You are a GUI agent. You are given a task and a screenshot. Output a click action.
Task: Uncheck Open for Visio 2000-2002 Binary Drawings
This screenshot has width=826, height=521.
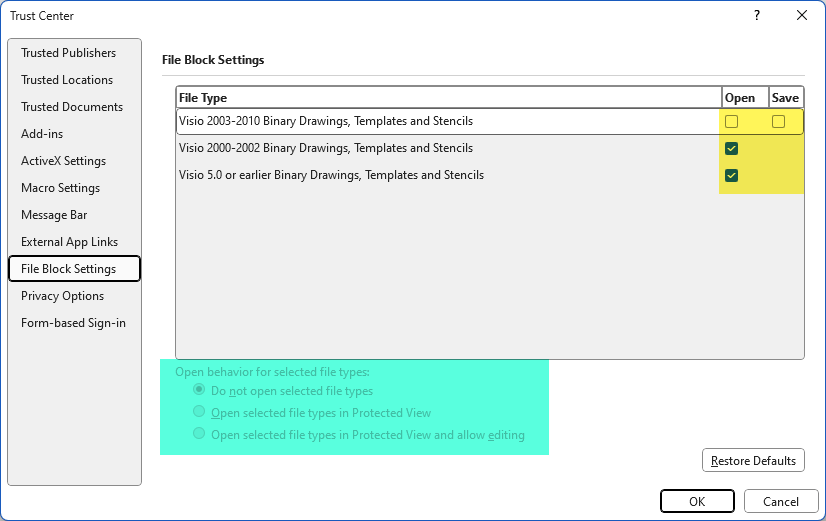click(x=731, y=149)
